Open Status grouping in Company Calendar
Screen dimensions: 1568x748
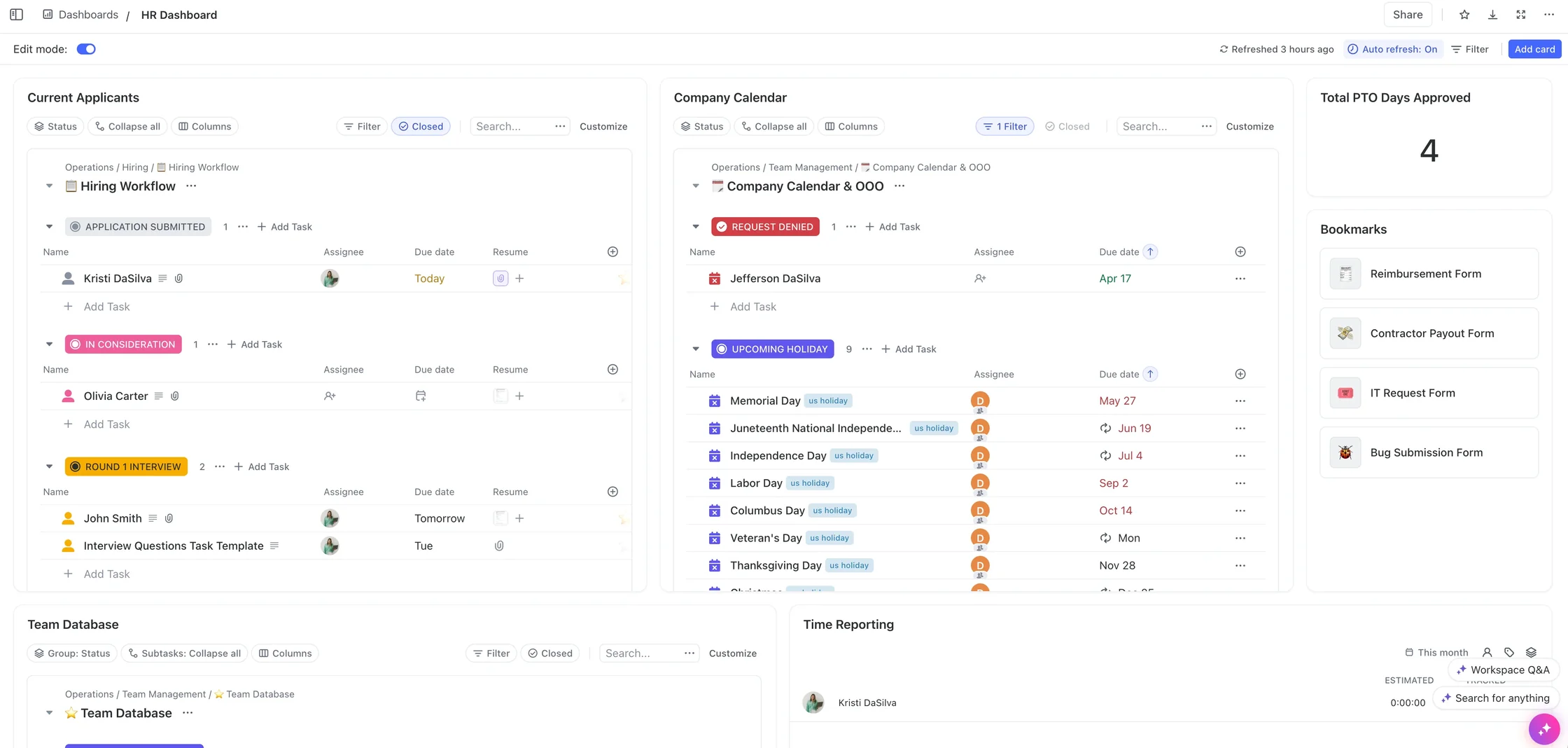pyautogui.click(x=702, y=127)
